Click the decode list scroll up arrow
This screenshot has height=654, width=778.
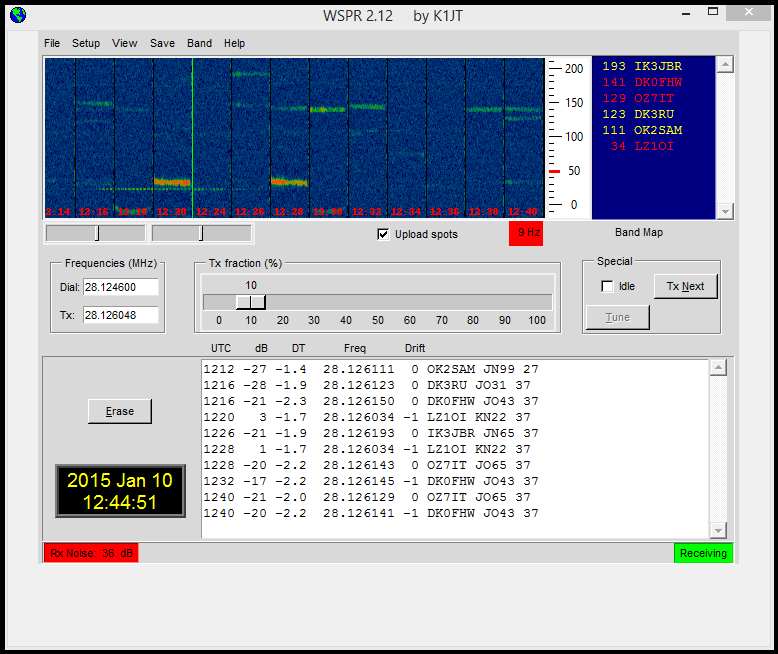click(718, 368)
